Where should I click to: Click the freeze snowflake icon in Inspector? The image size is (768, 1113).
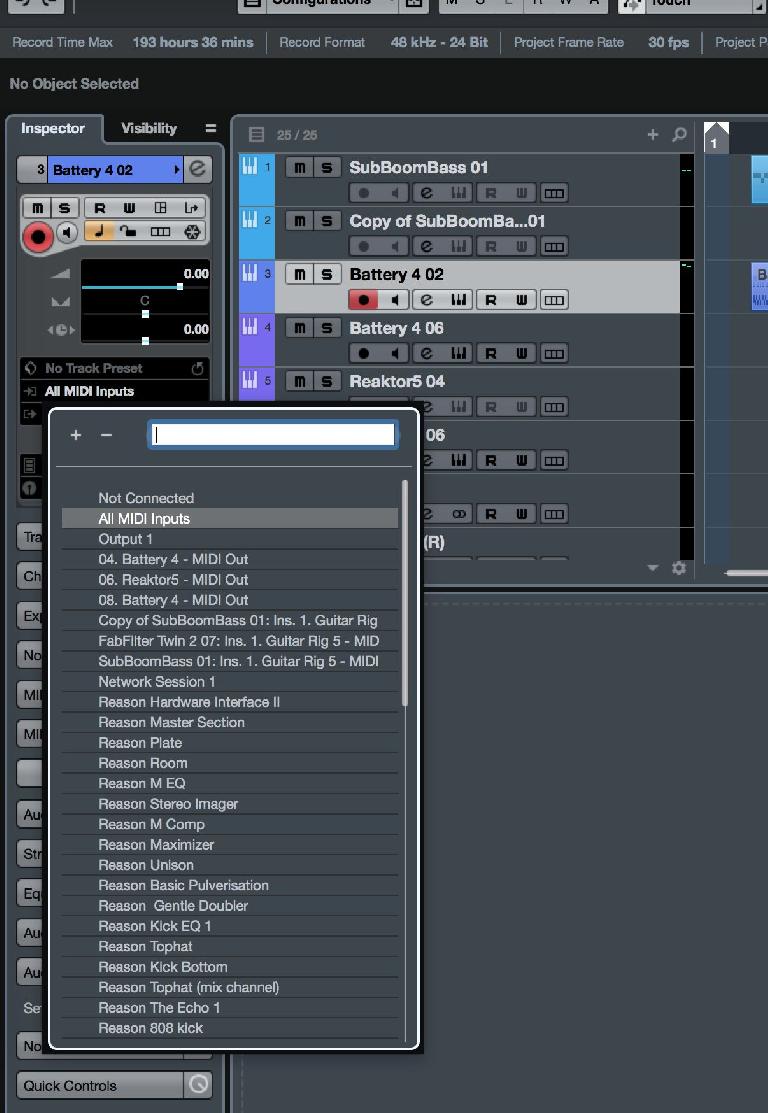(x=192, y=231)
